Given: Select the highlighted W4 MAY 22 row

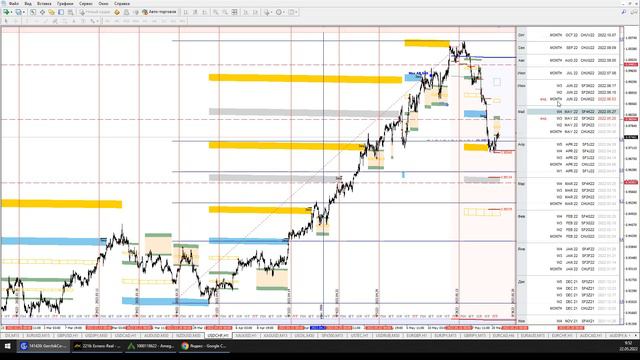Looking at the screenshot, I should [x=573, y=111].
